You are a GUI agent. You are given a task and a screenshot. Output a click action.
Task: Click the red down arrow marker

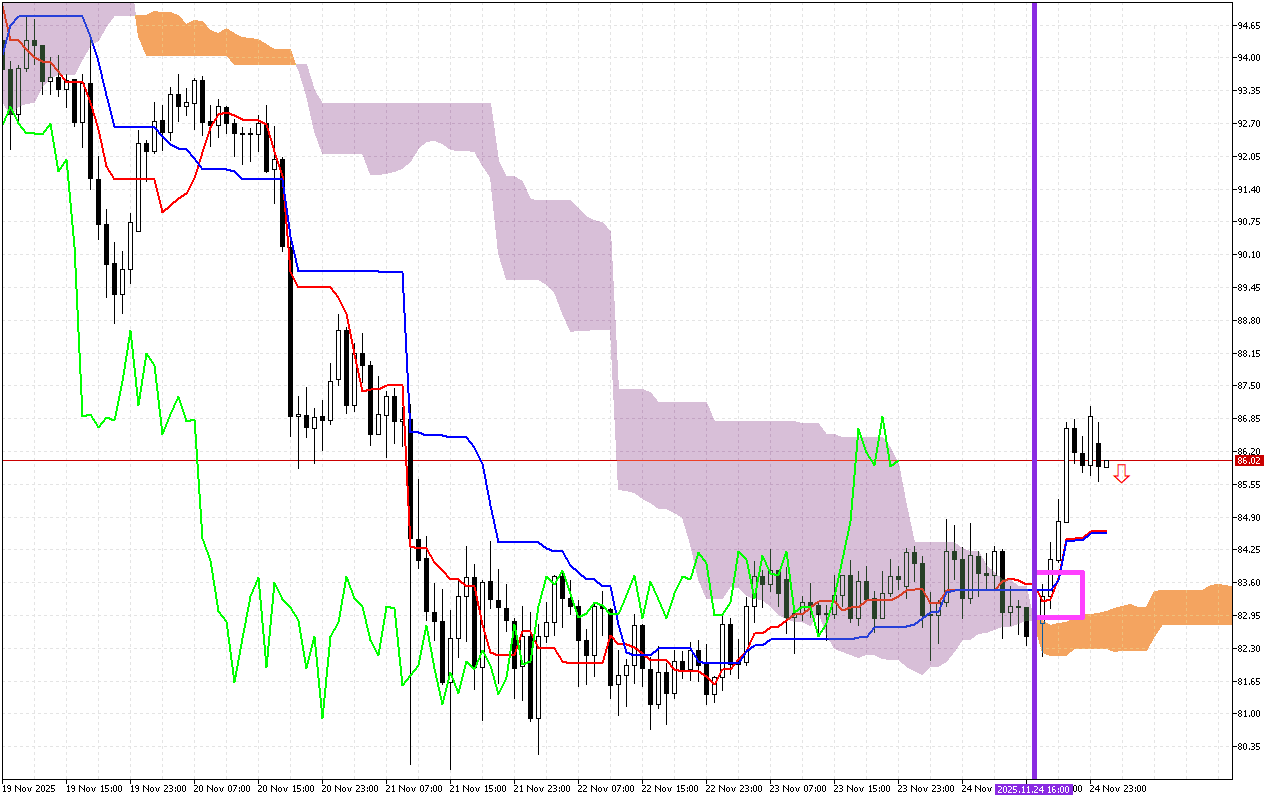tap(1122, 474)
